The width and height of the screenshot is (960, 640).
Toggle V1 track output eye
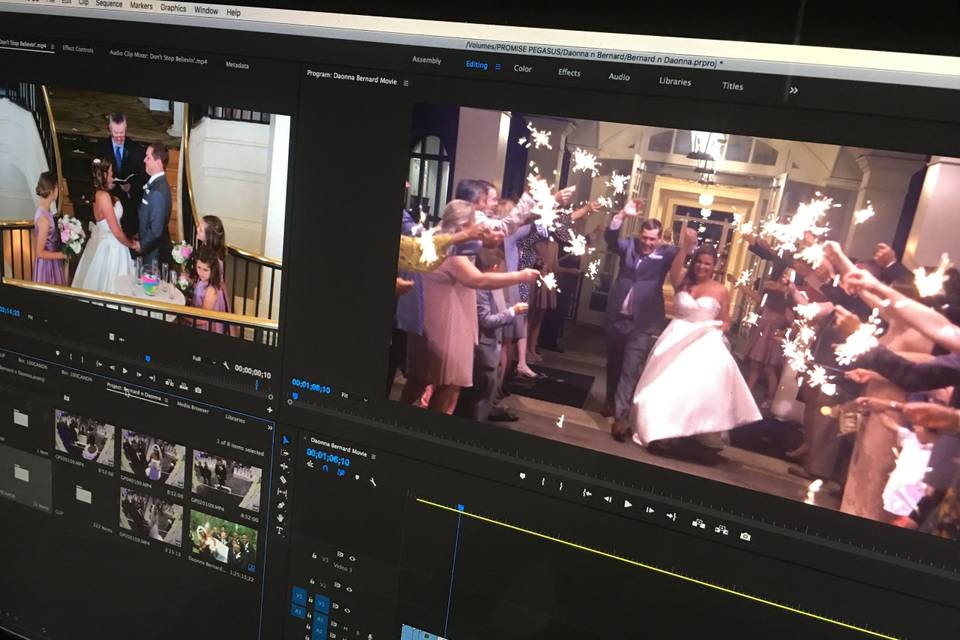point(347,611)
